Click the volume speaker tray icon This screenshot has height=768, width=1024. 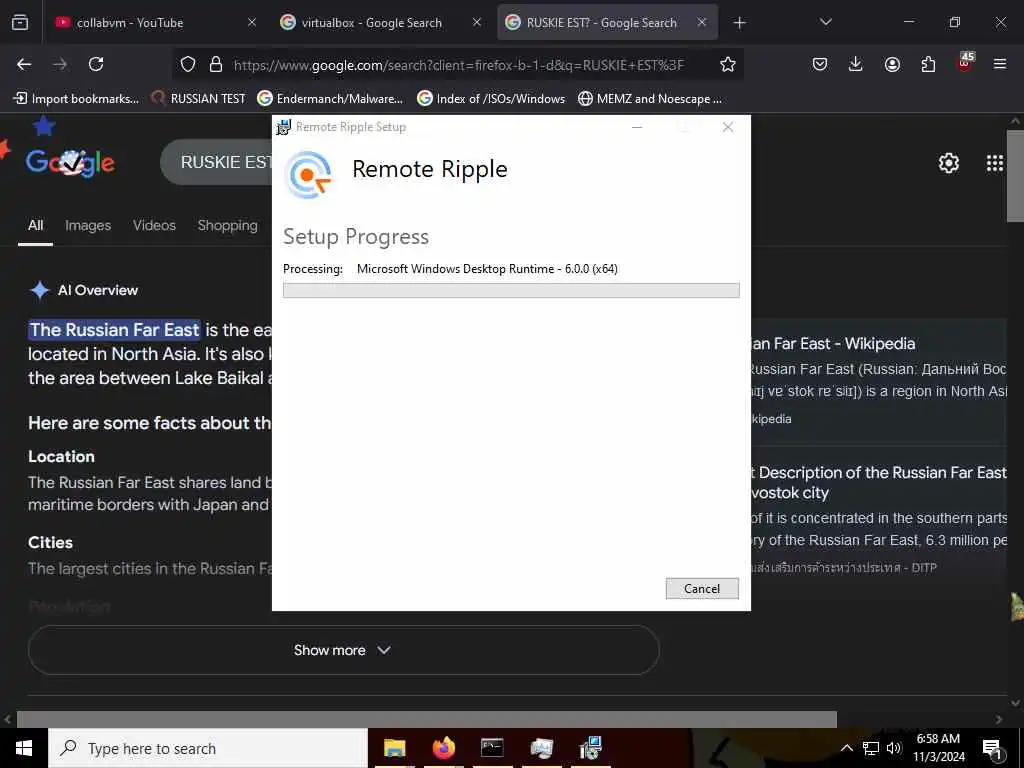coord(894,748)
